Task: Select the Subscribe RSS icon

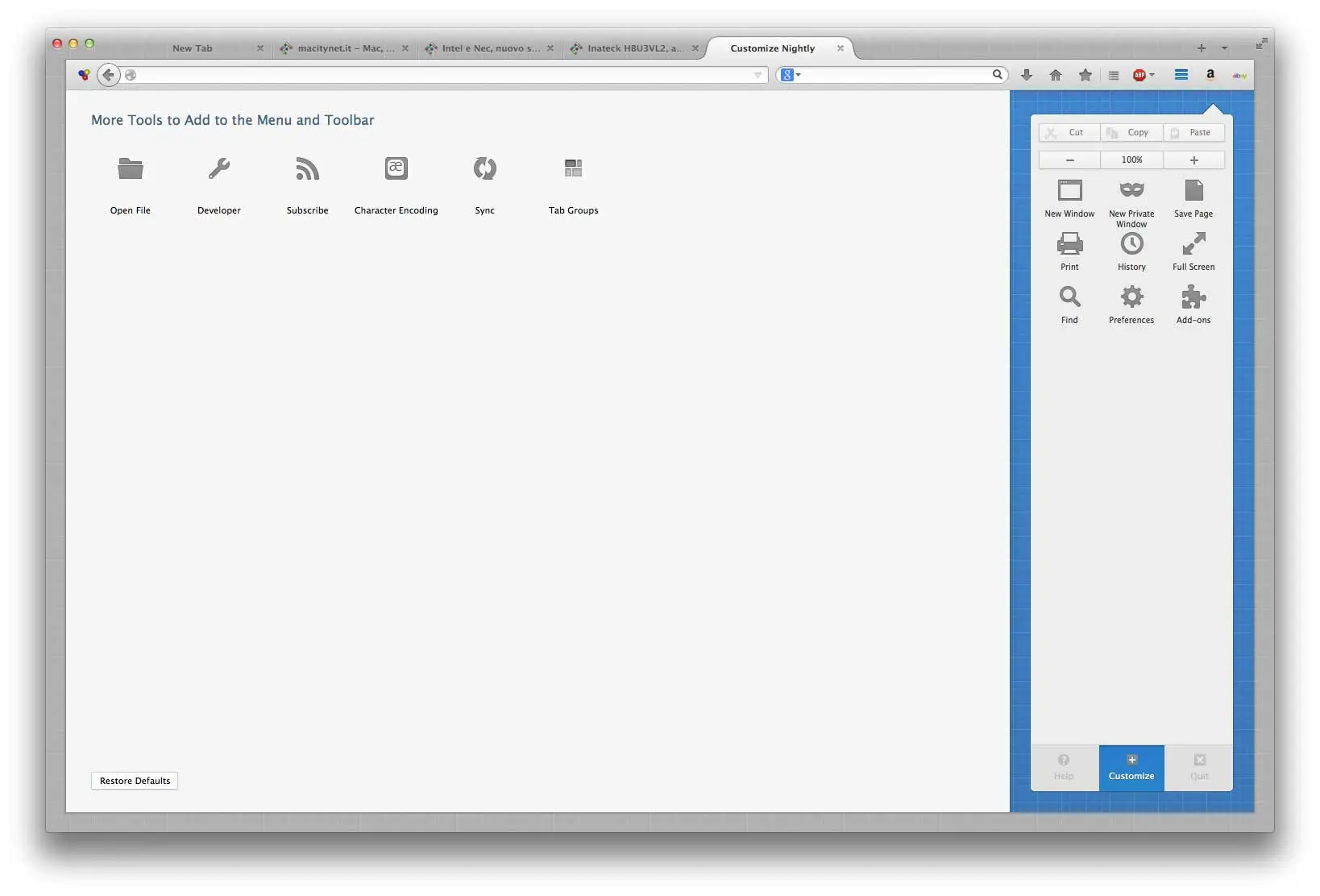Action: pos(307,168)
